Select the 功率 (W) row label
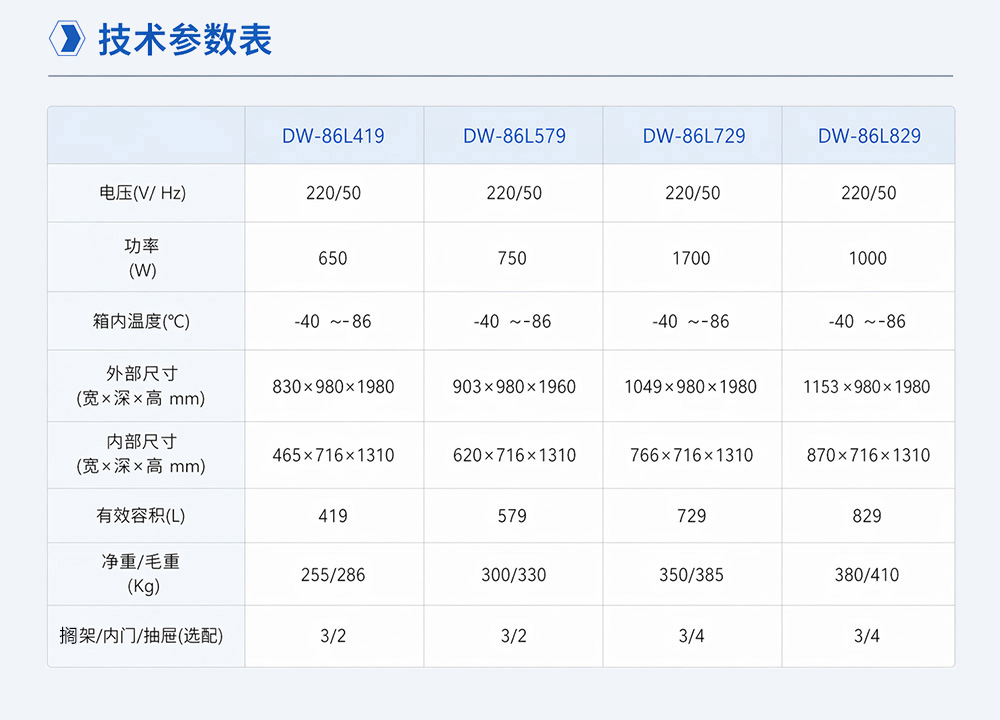Image resolution: width=1000 pixels, height=720 pixels. pos(142,258)
